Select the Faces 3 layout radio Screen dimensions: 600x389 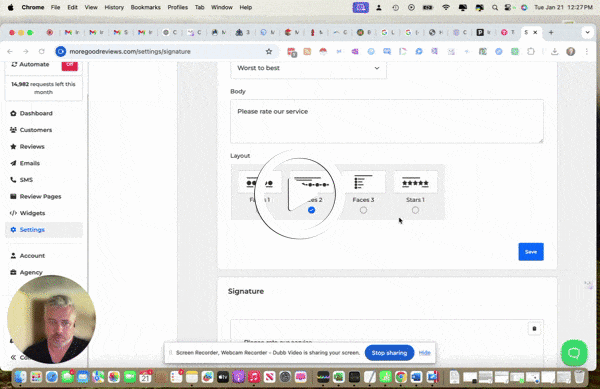click(363, 210)
